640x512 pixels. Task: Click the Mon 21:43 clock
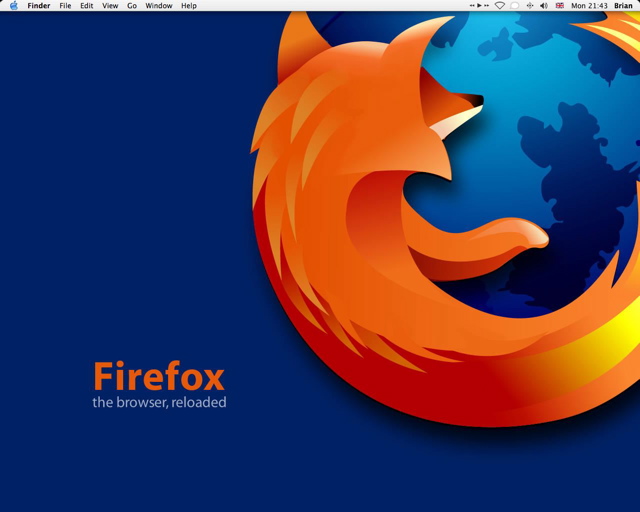(x=589, y=6)
